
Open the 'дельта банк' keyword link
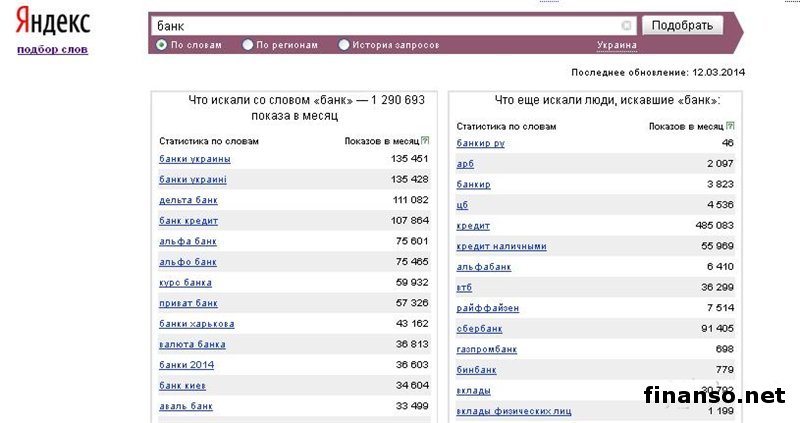[188, 200]
